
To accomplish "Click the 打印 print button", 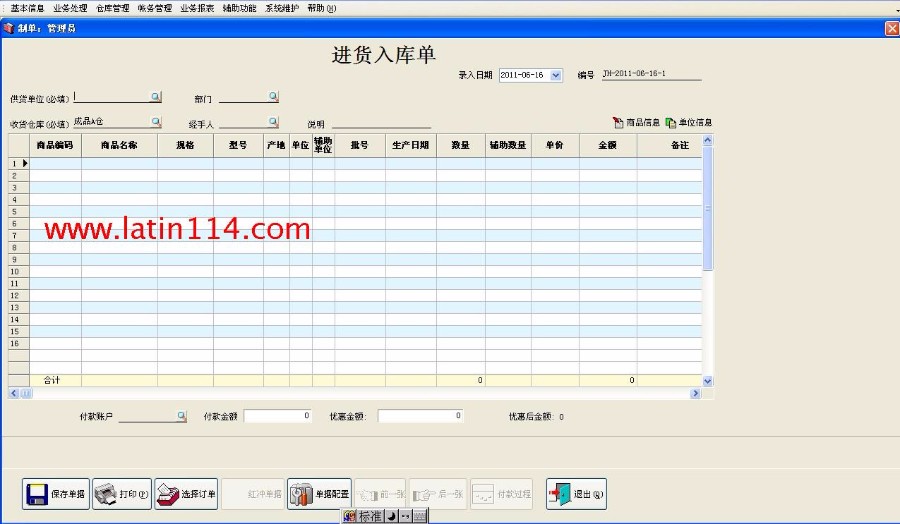I will 122,494.
